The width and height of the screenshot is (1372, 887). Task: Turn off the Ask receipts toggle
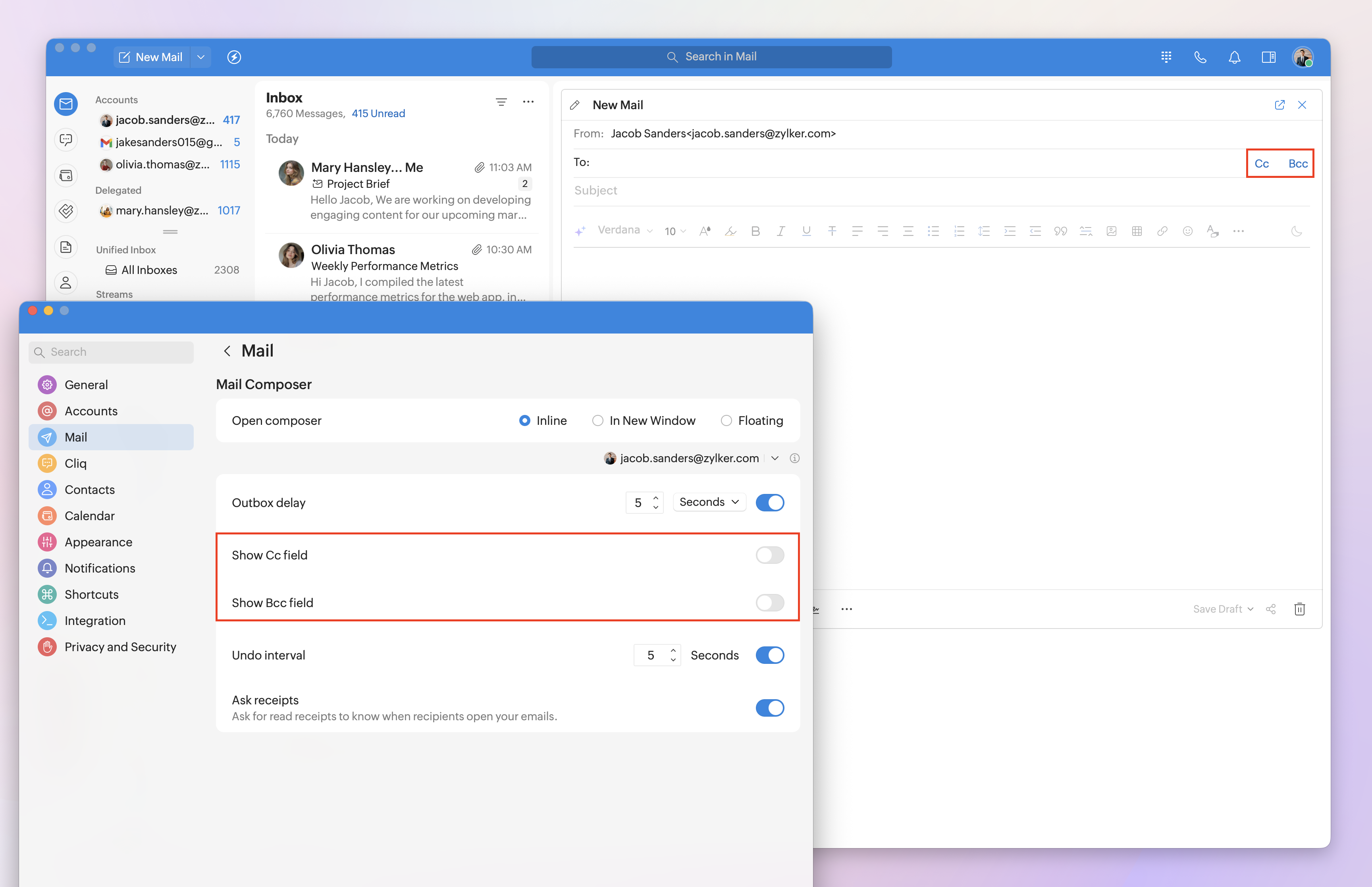point(769,708)
